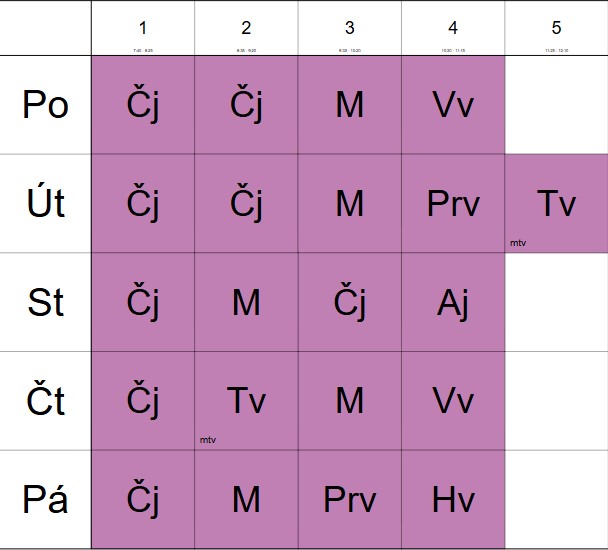Click the St day row header
The width and height of the screenshot is (608, 550).
[45, 302]
